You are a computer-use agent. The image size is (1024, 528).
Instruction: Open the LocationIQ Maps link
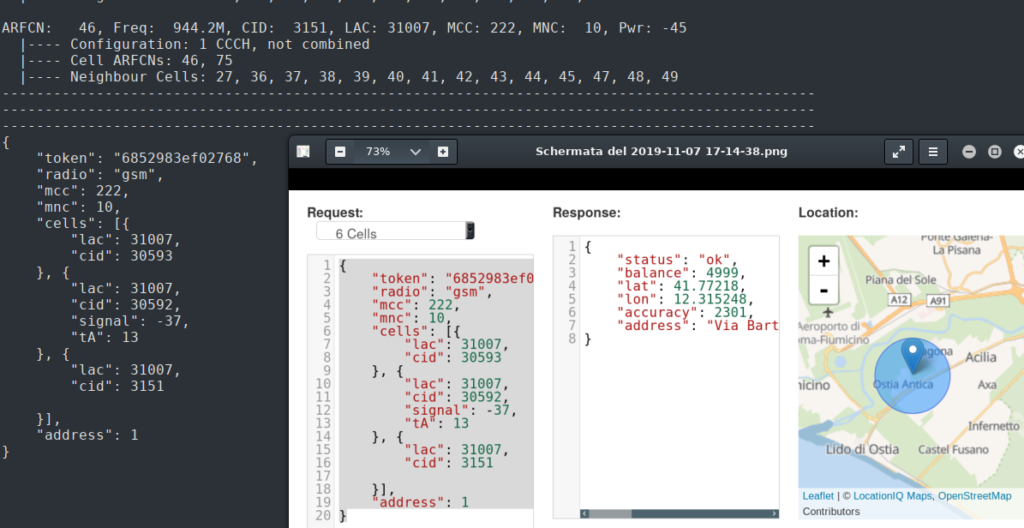892,496
